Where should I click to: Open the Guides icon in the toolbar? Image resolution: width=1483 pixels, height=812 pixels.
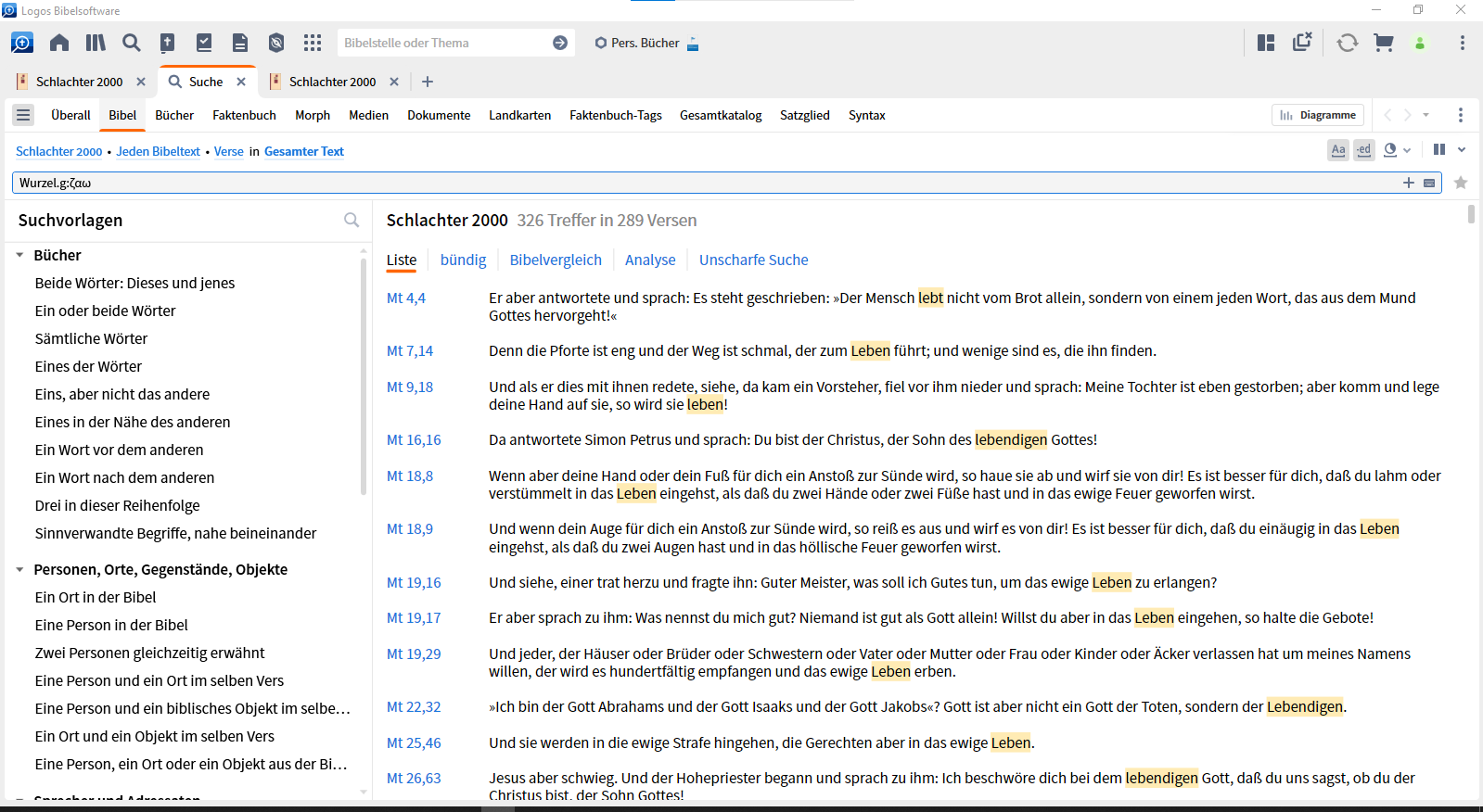point(276,43)
